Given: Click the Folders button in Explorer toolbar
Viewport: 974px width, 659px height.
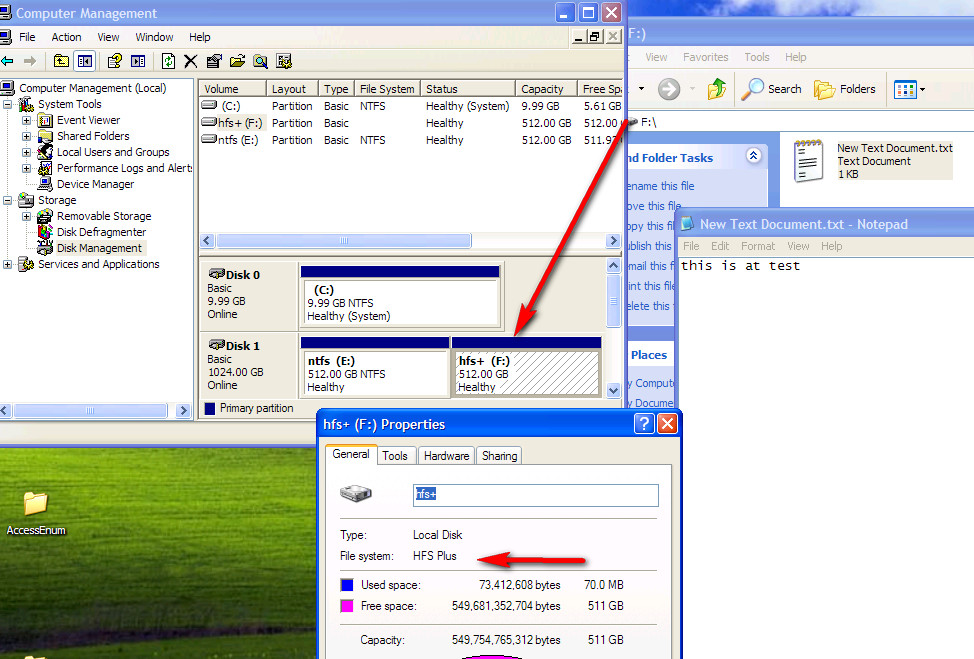Looking at the screenshot, I should (x=845, y=89).
